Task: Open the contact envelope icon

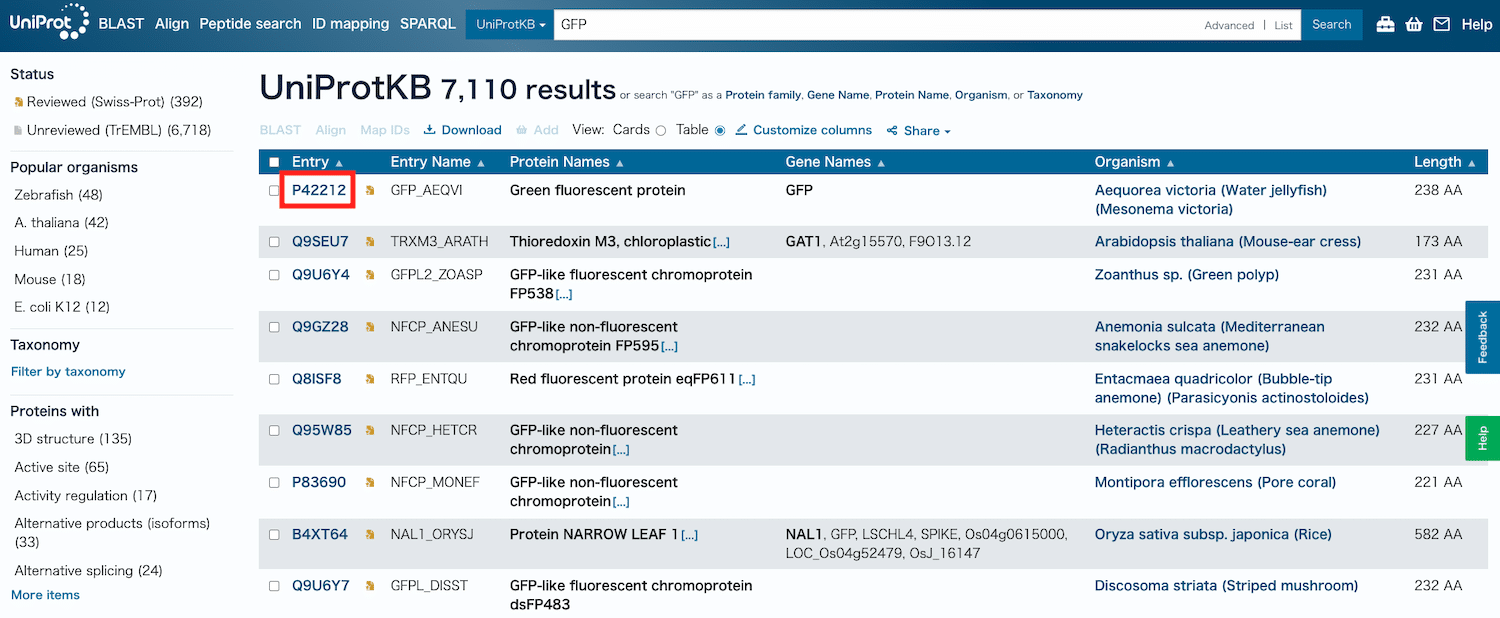Action: coord(1441,23)
